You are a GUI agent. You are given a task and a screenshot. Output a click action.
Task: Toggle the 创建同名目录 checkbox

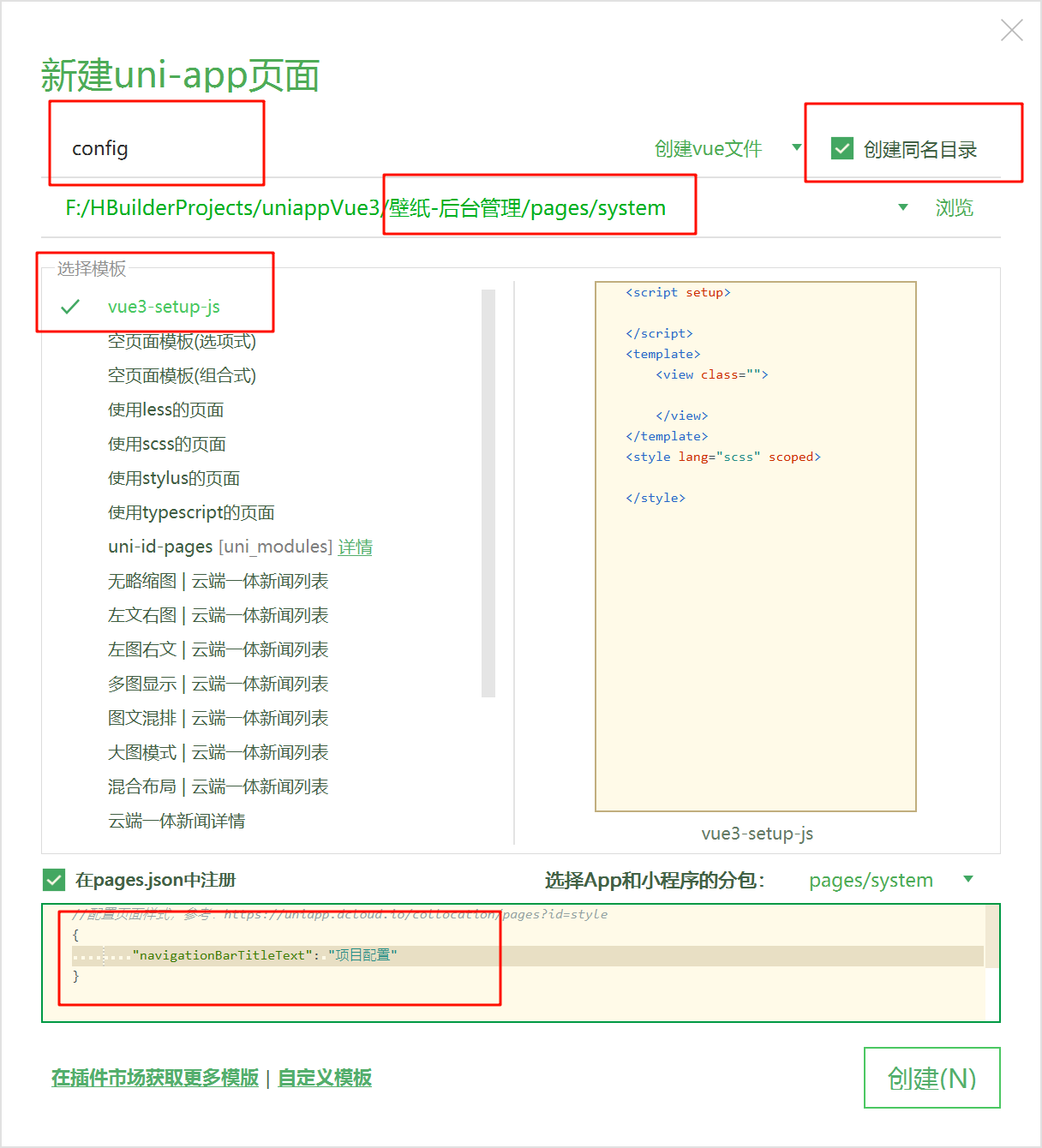click(842, 148)
